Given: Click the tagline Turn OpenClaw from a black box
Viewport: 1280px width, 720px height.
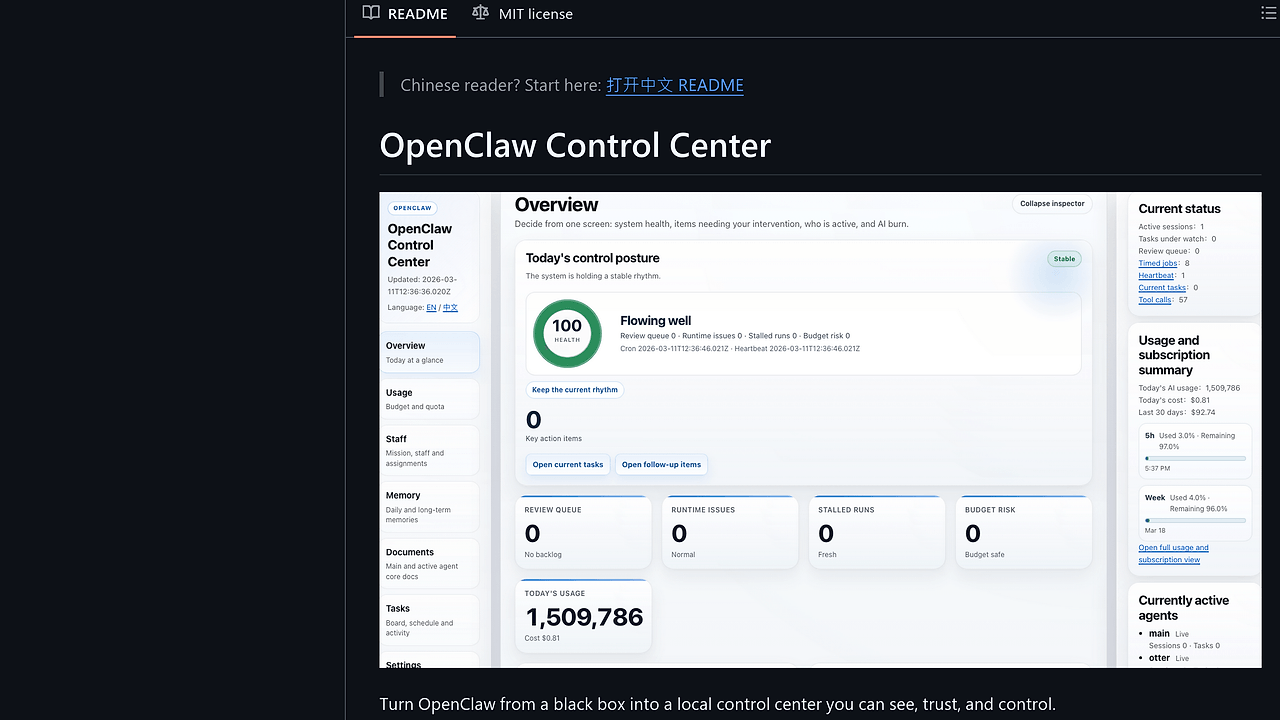Looking at the screenshot, I should tap(717, 704).
